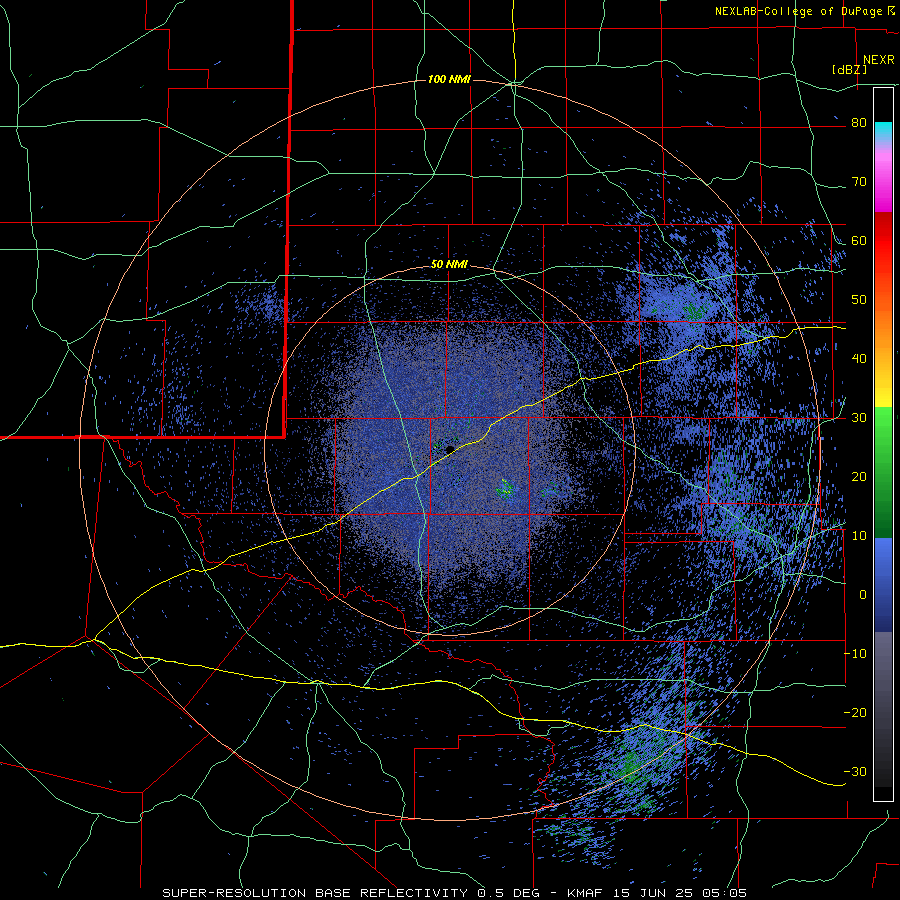Click the black KMAF radar site dot
This screenshot has width=900, height=900.
coord(450,449)
